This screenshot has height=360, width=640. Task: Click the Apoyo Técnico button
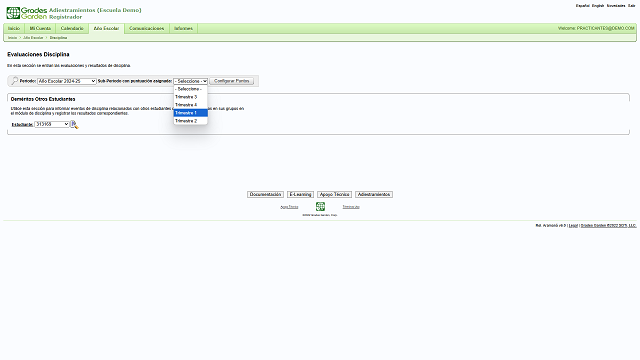334,195
